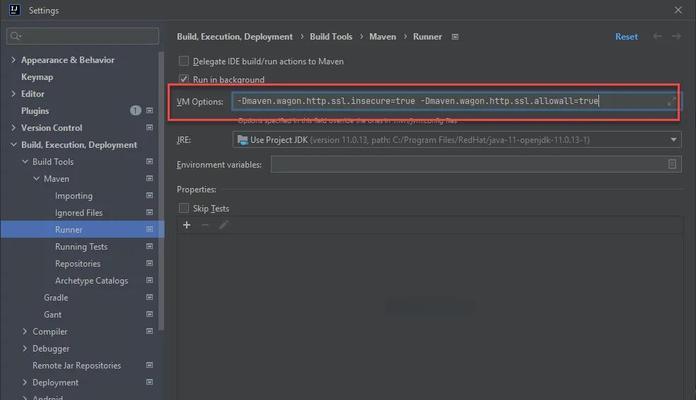
Task: Select Archetype Catalogs under Maven
Action: (91, 281)
